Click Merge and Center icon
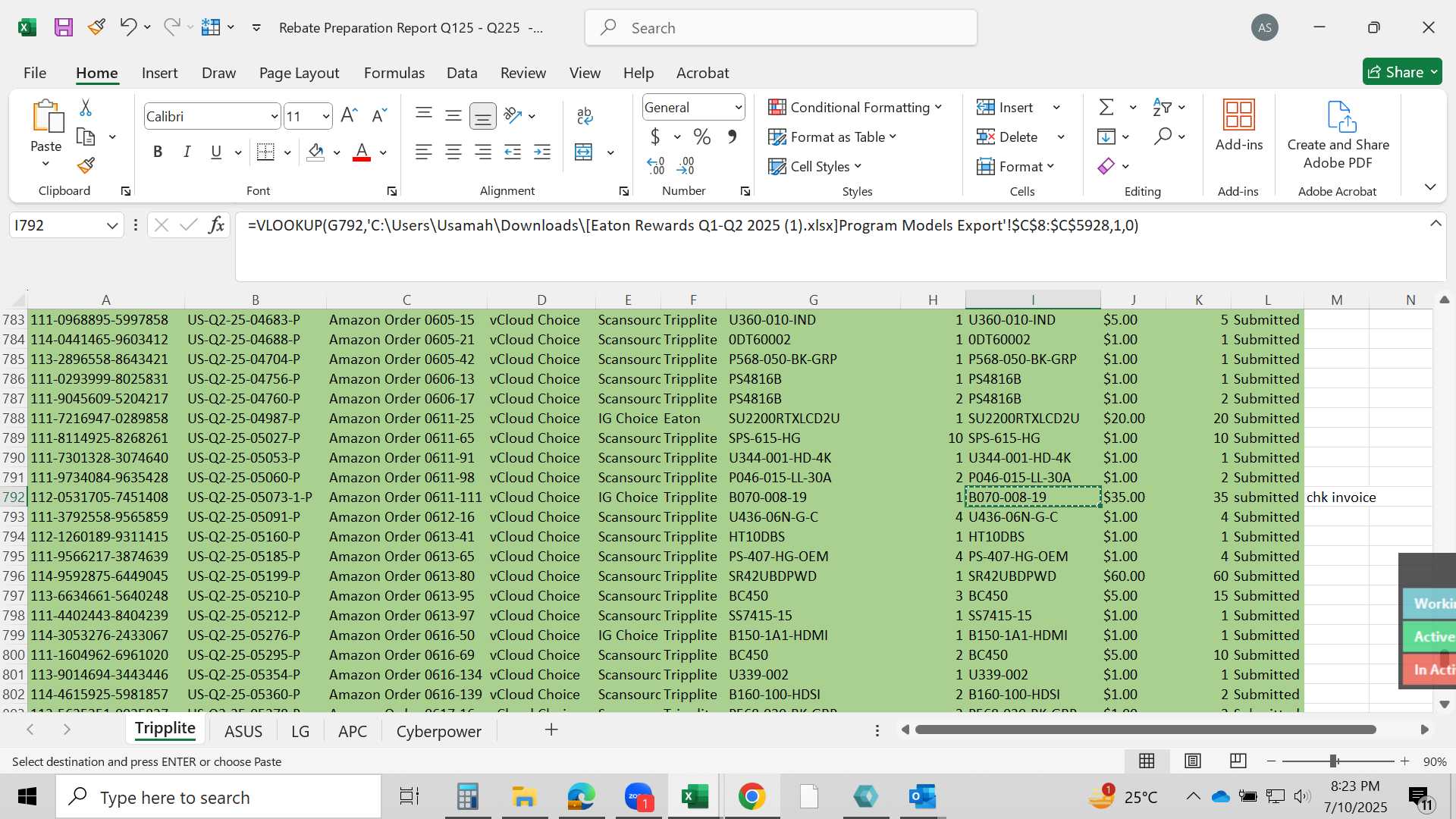The width and height of the screenshot is (1456, 819). (x=584, y=152)
